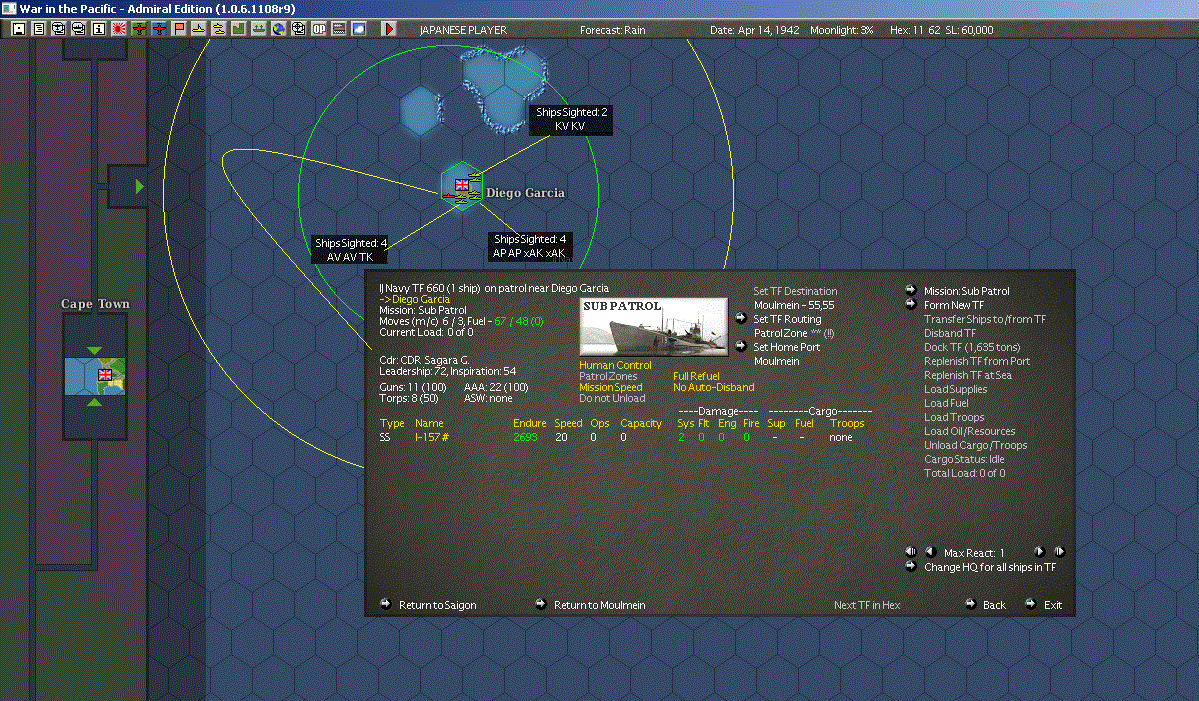The height and width of the screenshot is (701, 1199).
Task: Click the floppy disk save icon in toolbar
Action: [19, 29]
